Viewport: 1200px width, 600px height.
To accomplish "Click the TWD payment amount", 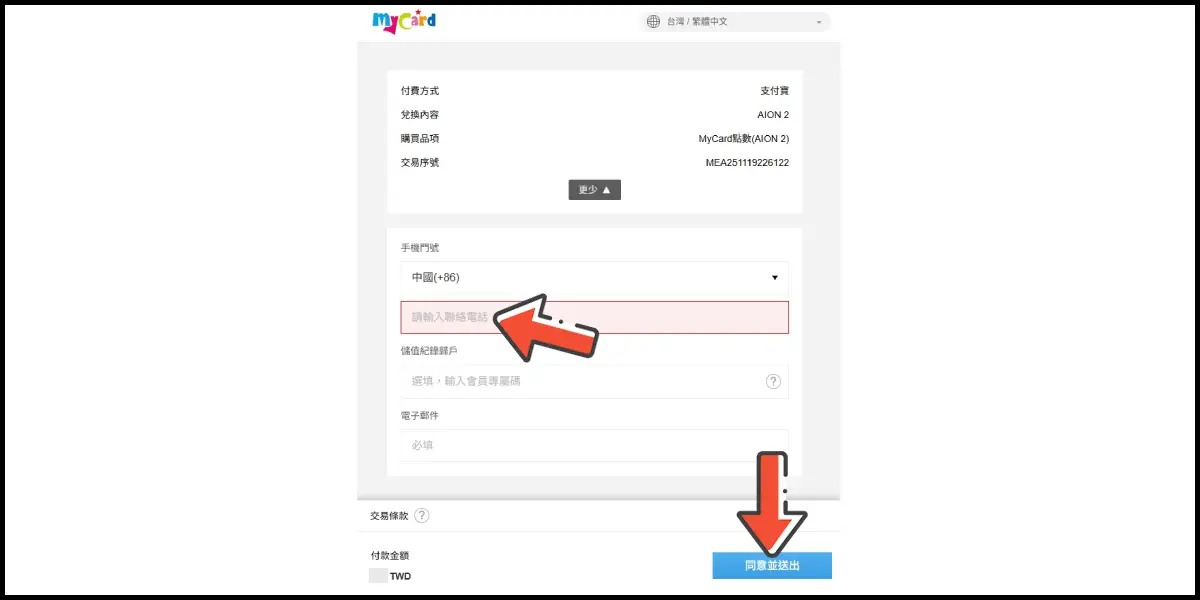I will coord(399,576).
